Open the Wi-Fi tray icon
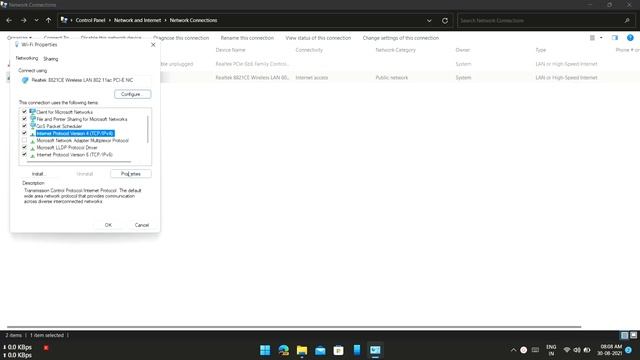This screenshot has height=360, width=640. click(x=567, y=350)
